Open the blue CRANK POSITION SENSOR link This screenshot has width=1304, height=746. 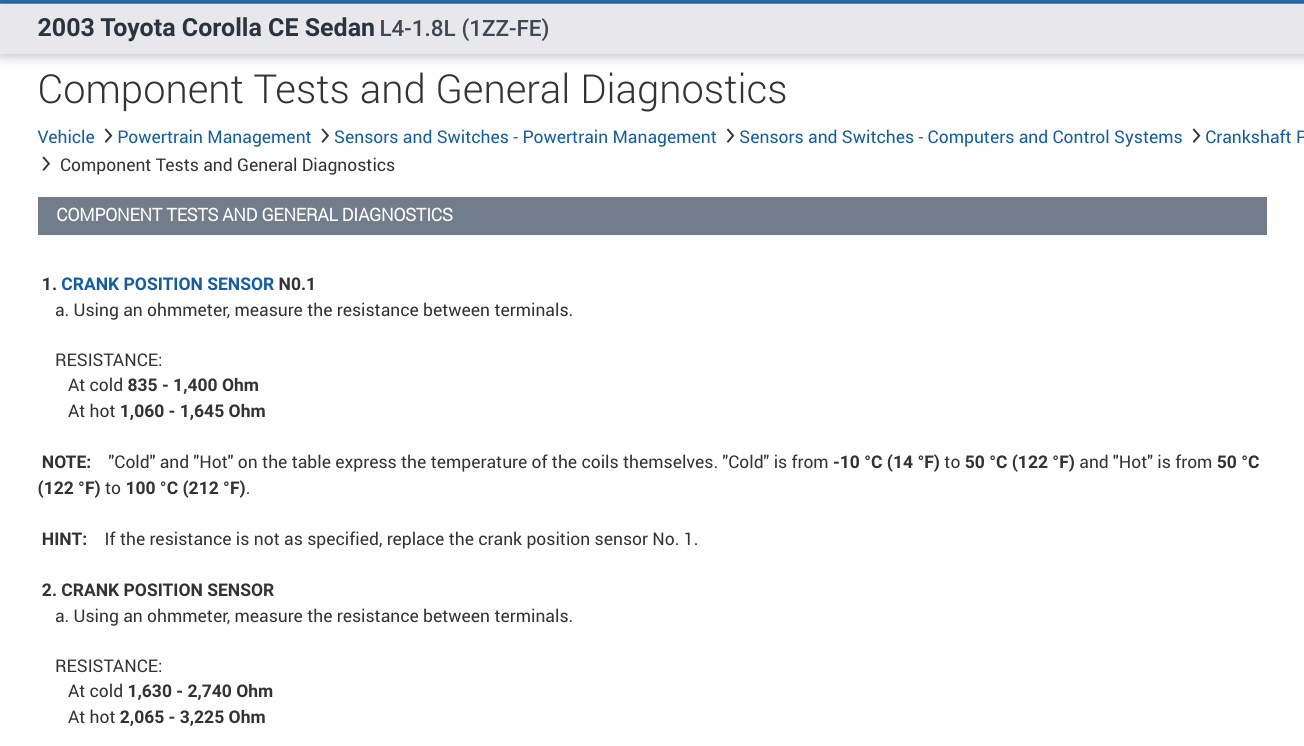pyautogui.click(x=167, y=284)
